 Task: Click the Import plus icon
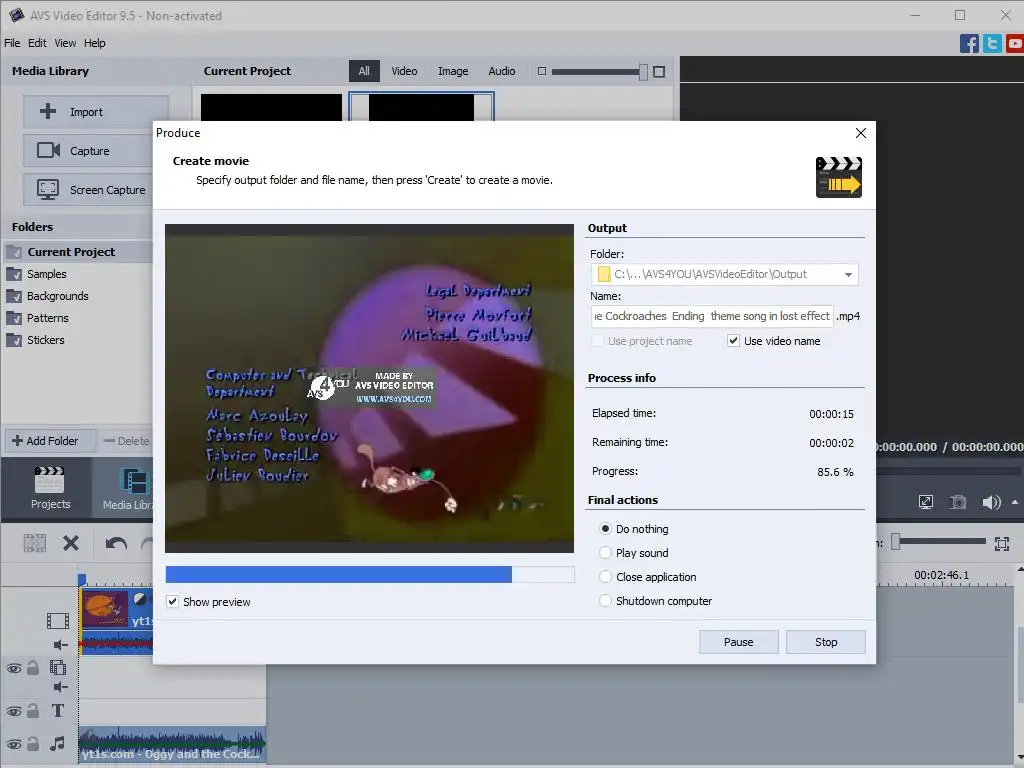(48, 112)
